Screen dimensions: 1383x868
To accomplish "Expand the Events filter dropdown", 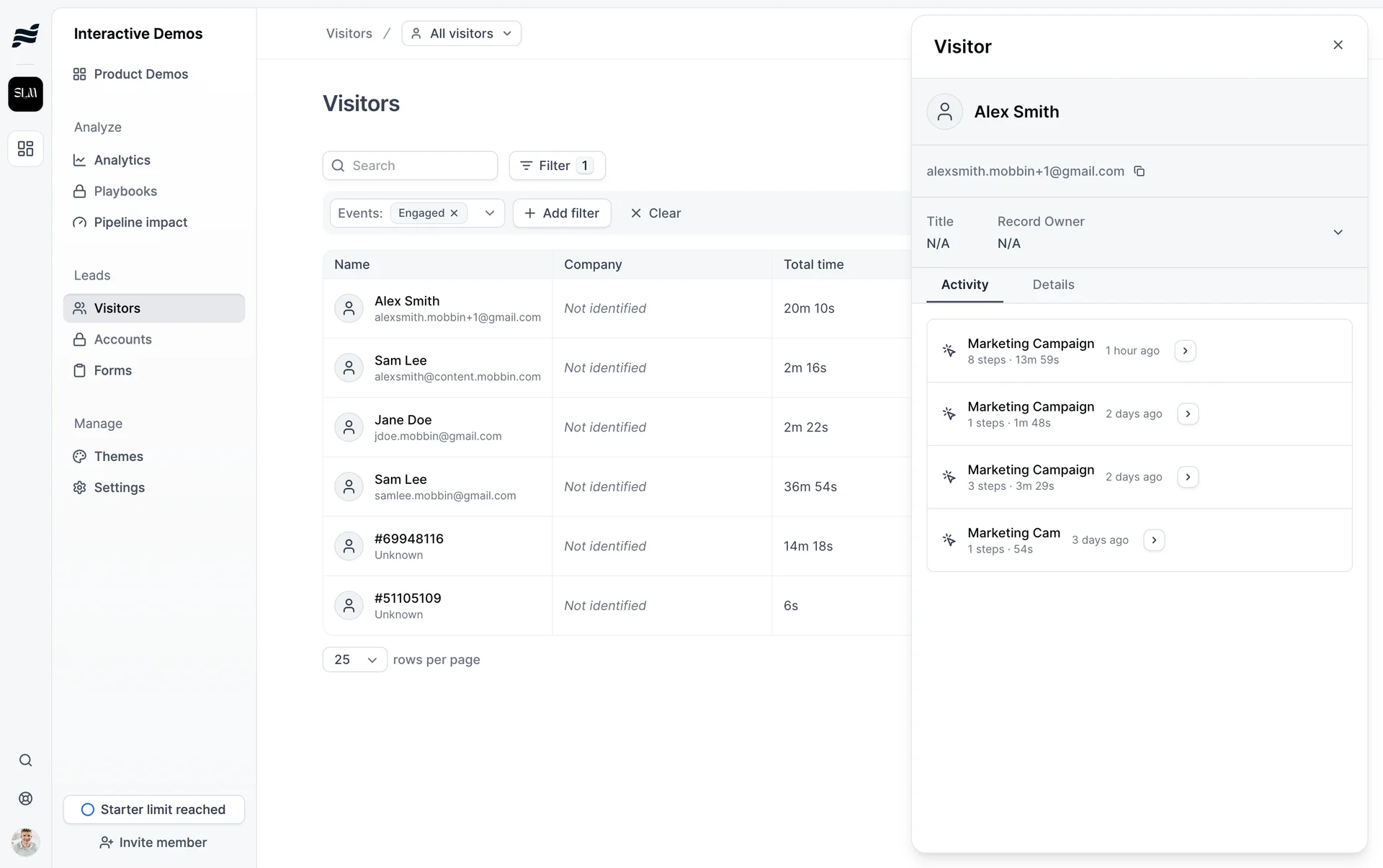I will 490,213.
